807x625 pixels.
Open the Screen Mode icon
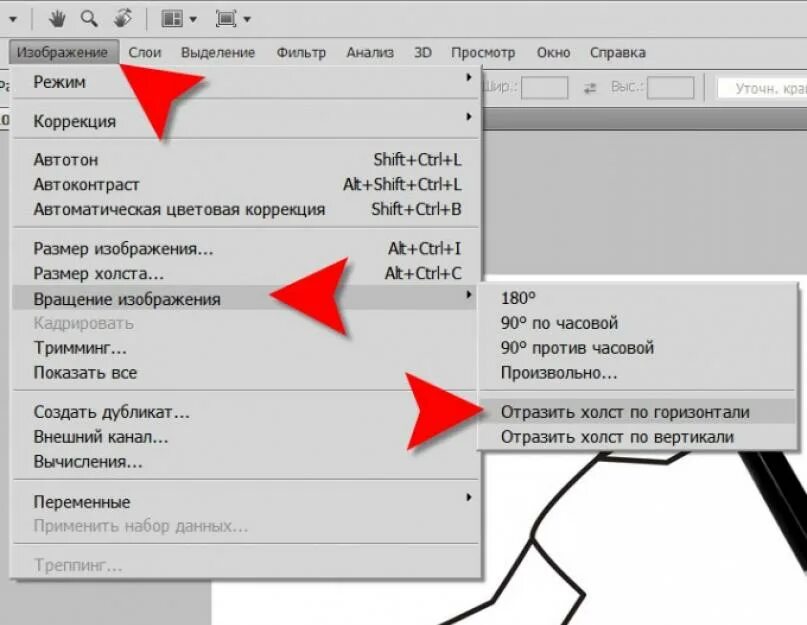coord(225,19)
